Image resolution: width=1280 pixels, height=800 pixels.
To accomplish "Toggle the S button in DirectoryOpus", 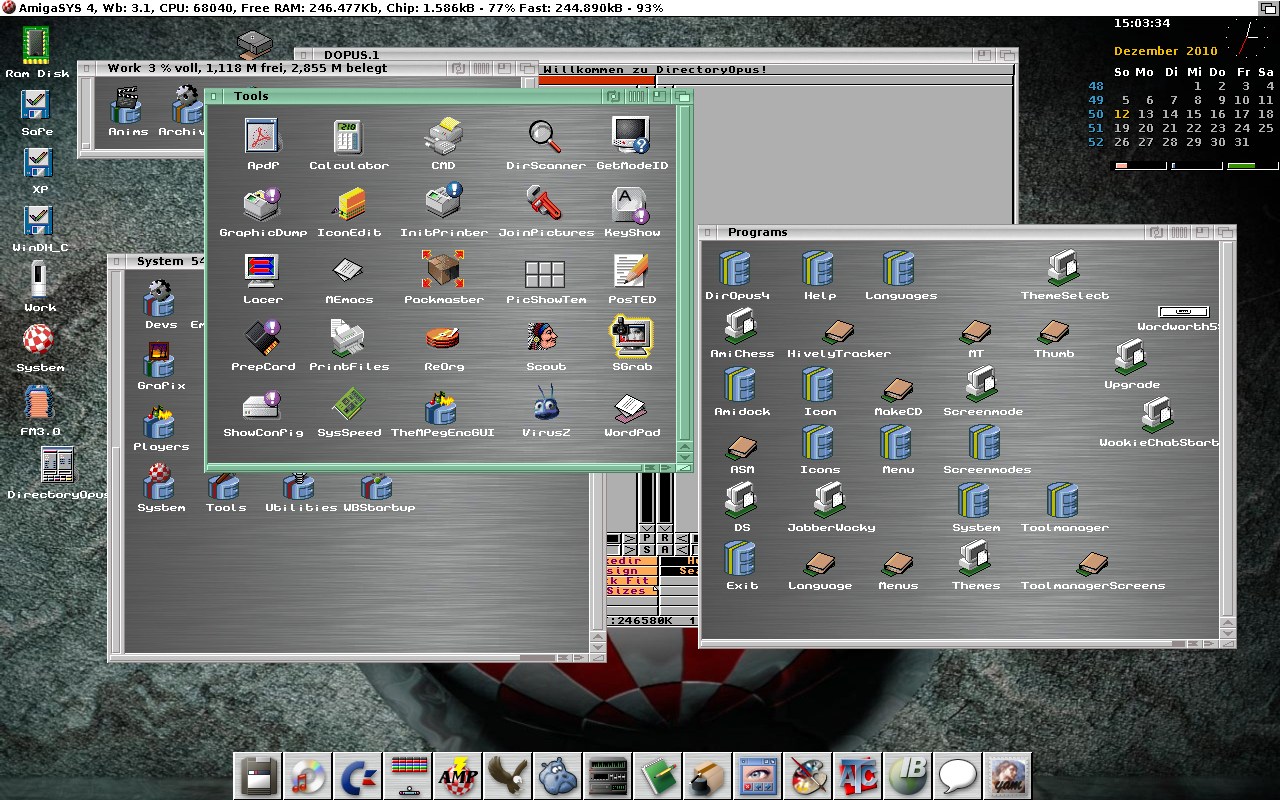I will [x=647, y=550].
